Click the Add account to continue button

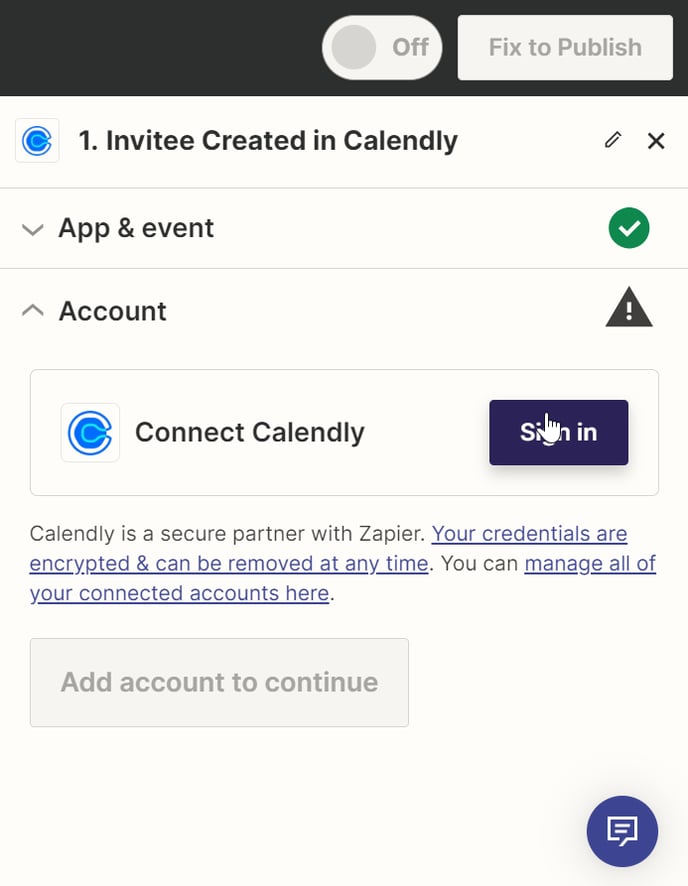219,682
